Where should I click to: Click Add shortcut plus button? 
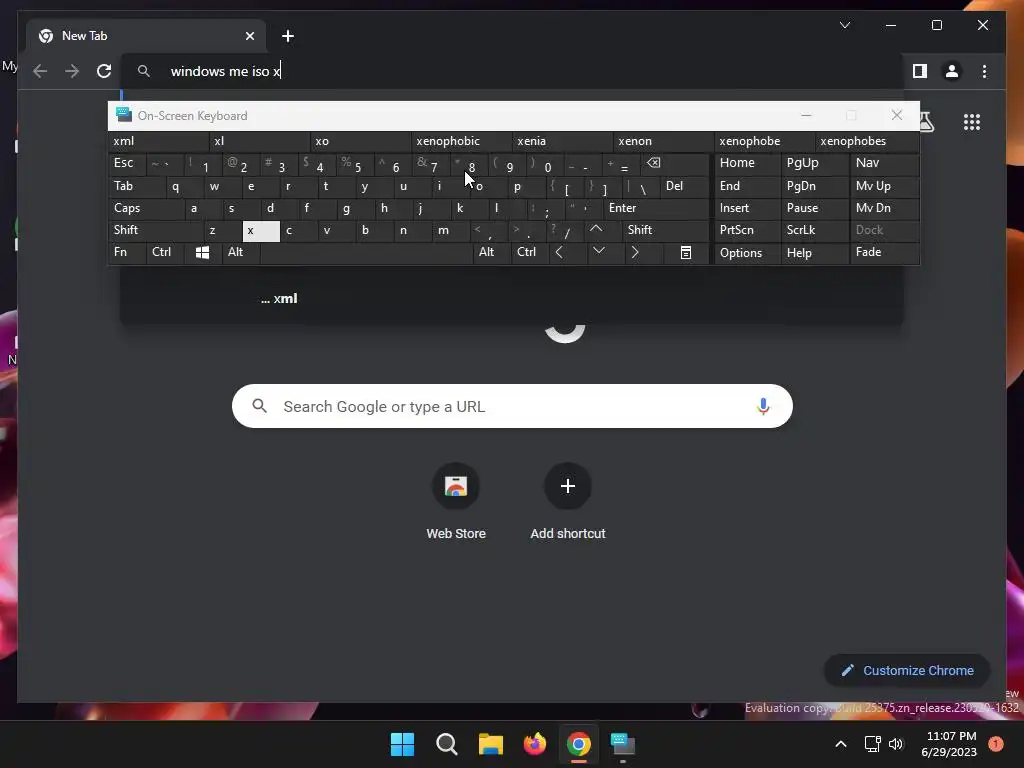coord(568,486)
